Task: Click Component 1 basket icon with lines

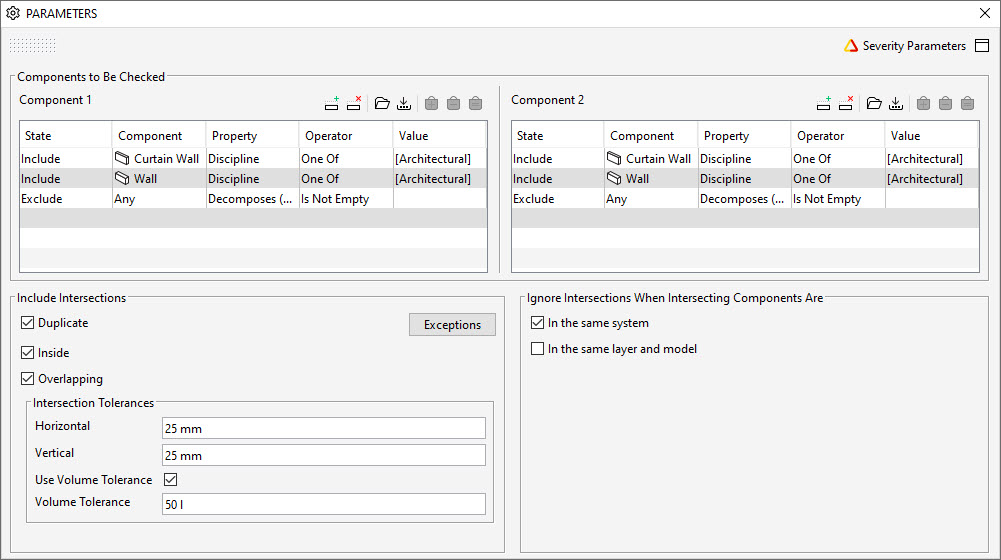Action: tap(476, 103)
